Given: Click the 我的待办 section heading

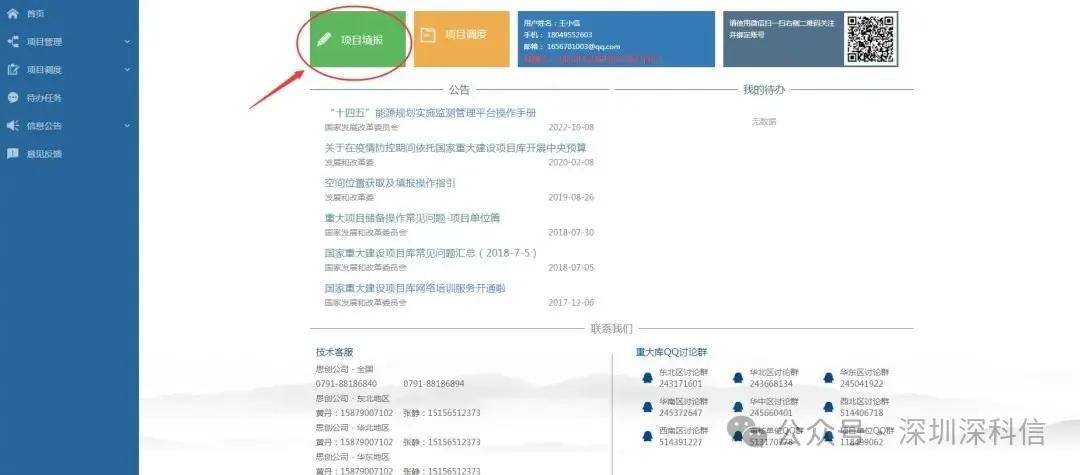Looking at the screenshot, I should pyautogui.click(x=764, y=89).
